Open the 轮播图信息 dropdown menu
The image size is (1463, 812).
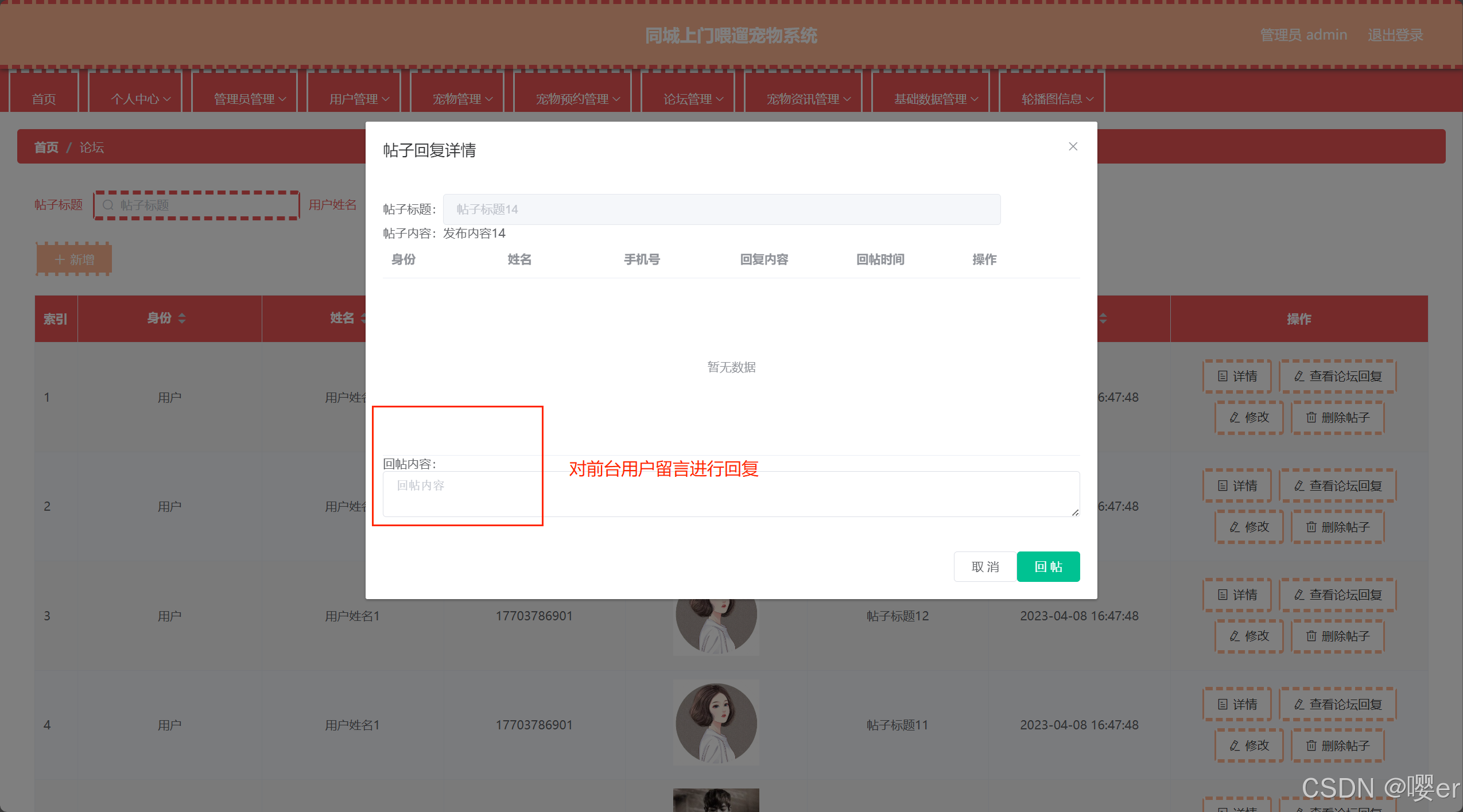pos(1057,99)
